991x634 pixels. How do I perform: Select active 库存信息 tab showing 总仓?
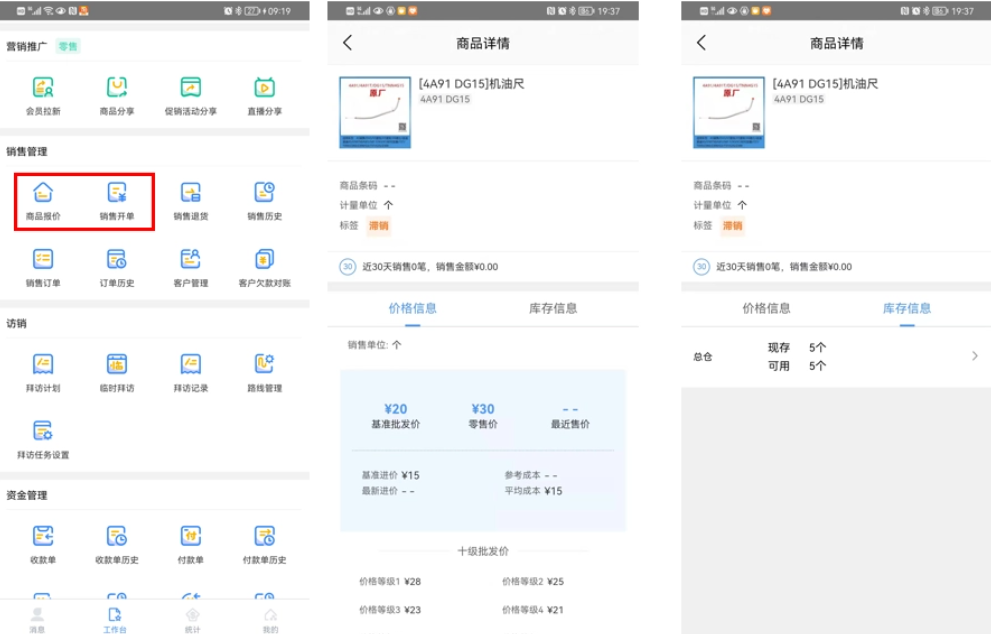pos(907,308)
